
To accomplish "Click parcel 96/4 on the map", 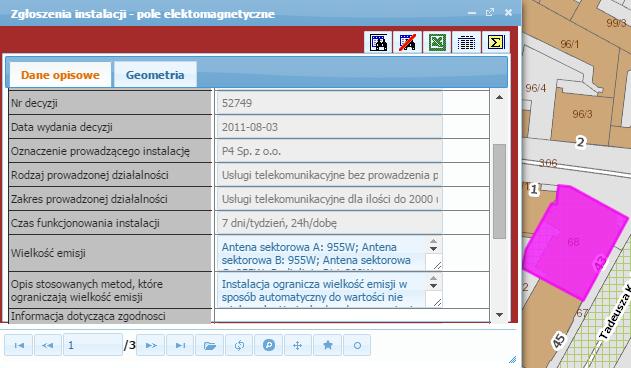I will (x=536, y=88).
